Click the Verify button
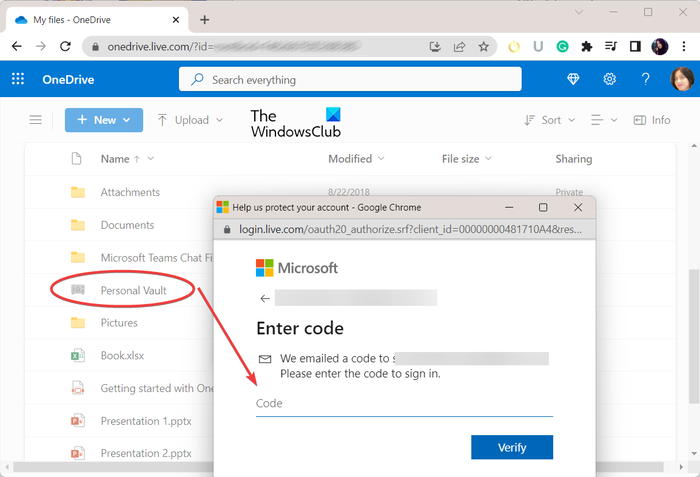Viewport: 700px width, 477px height. pos(512,447)
